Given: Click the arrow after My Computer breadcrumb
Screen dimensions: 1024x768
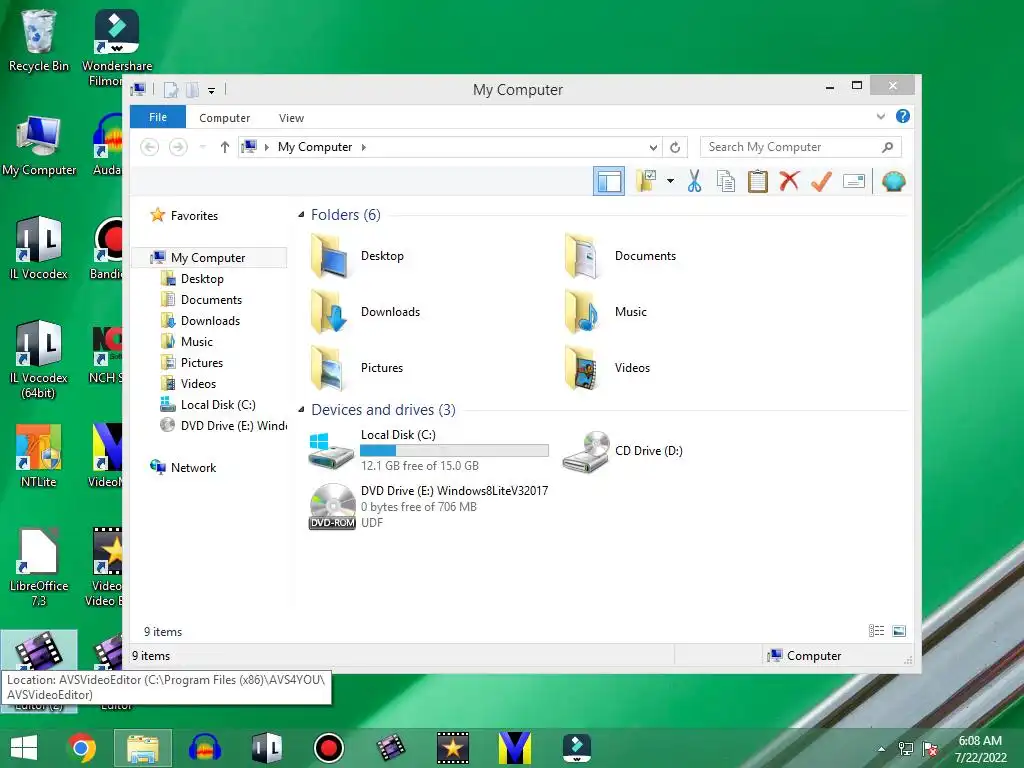Looking at the screenshot, I should tap(364, 147).
